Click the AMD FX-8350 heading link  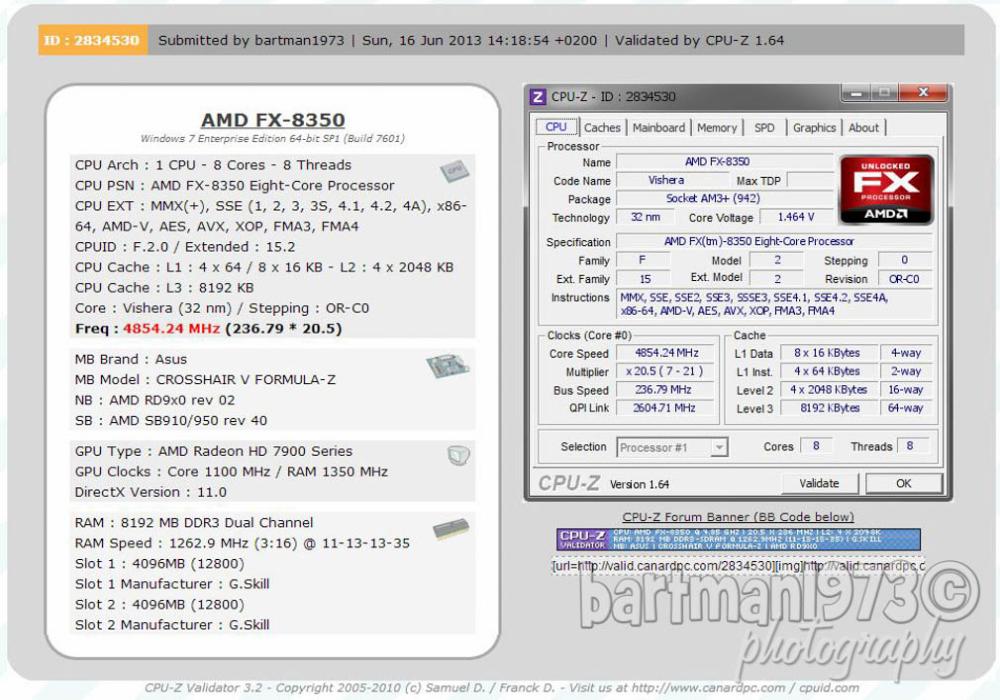(x=273, y=120)
